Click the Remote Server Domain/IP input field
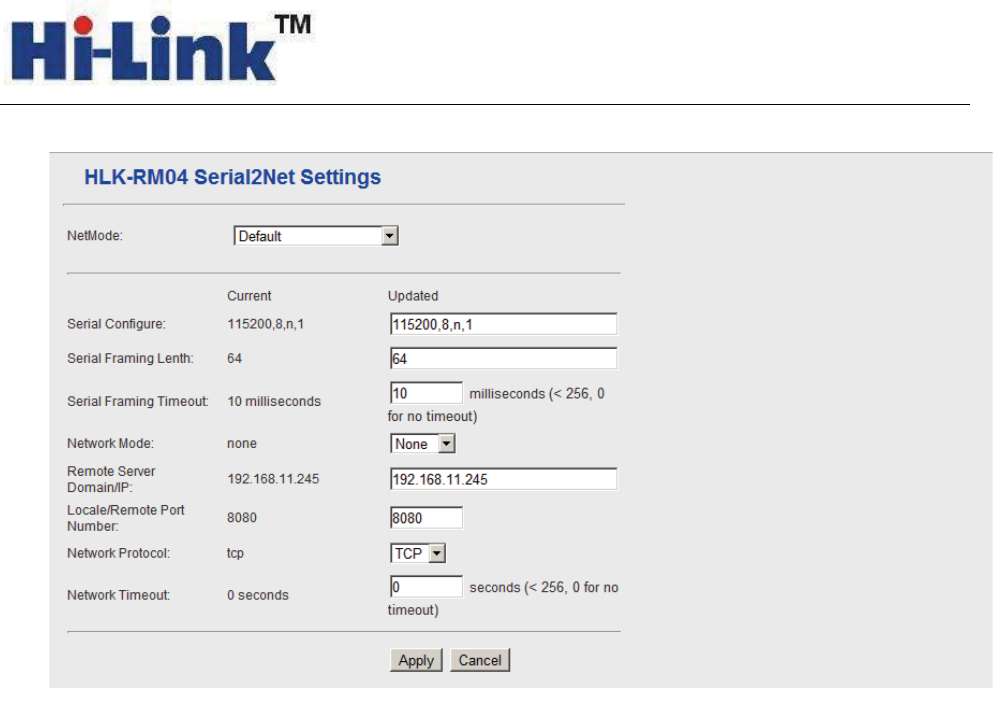Screen dimensions: 993x709 503,479
